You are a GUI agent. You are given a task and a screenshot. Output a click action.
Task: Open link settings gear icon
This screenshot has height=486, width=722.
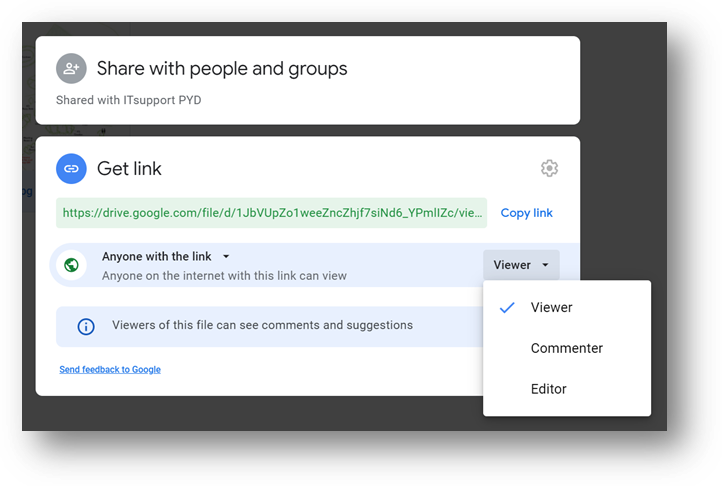pos(549,168)
